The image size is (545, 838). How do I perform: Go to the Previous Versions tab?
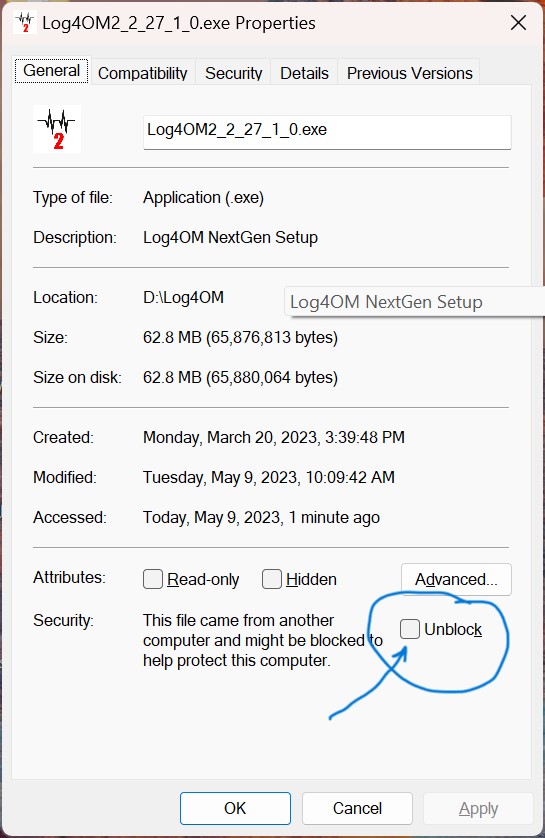(409, 73)
